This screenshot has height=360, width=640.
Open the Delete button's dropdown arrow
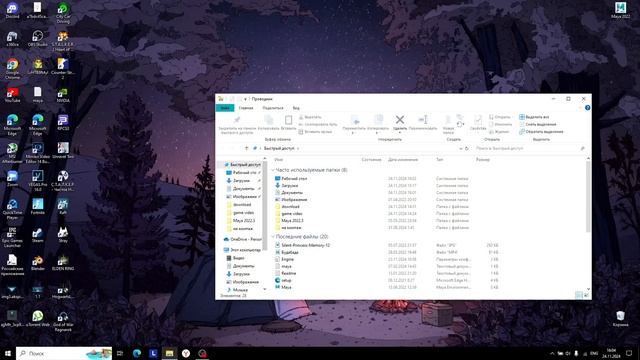pyautogui.click(x=400, y=133)
